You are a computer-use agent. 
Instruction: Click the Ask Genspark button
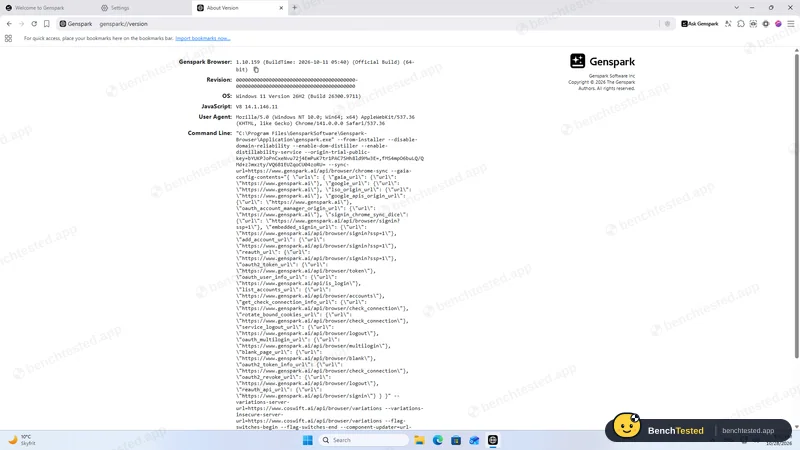699,24
